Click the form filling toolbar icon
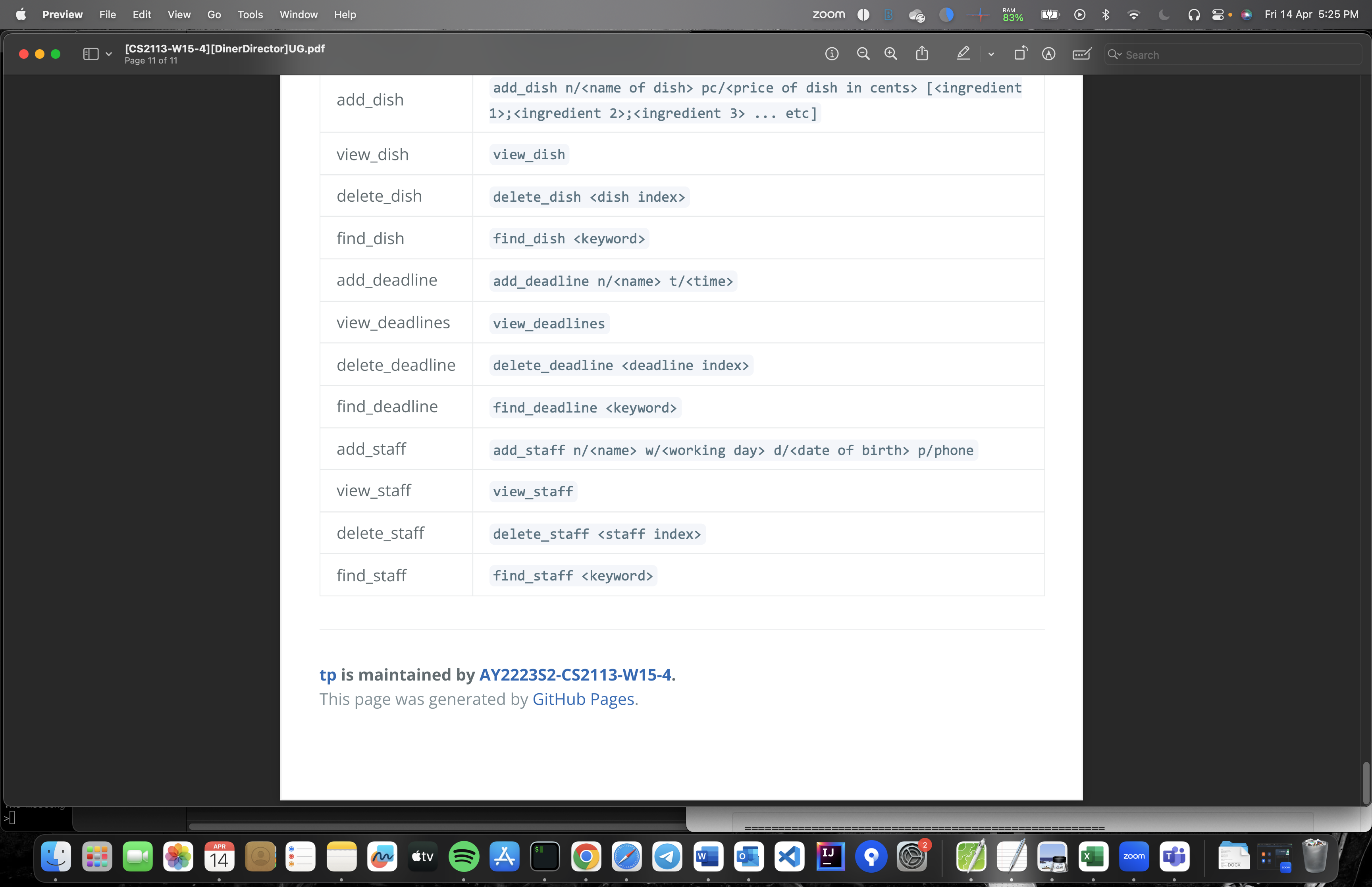The width and height of the screenshot is (1372, 887). [1081, 54]
